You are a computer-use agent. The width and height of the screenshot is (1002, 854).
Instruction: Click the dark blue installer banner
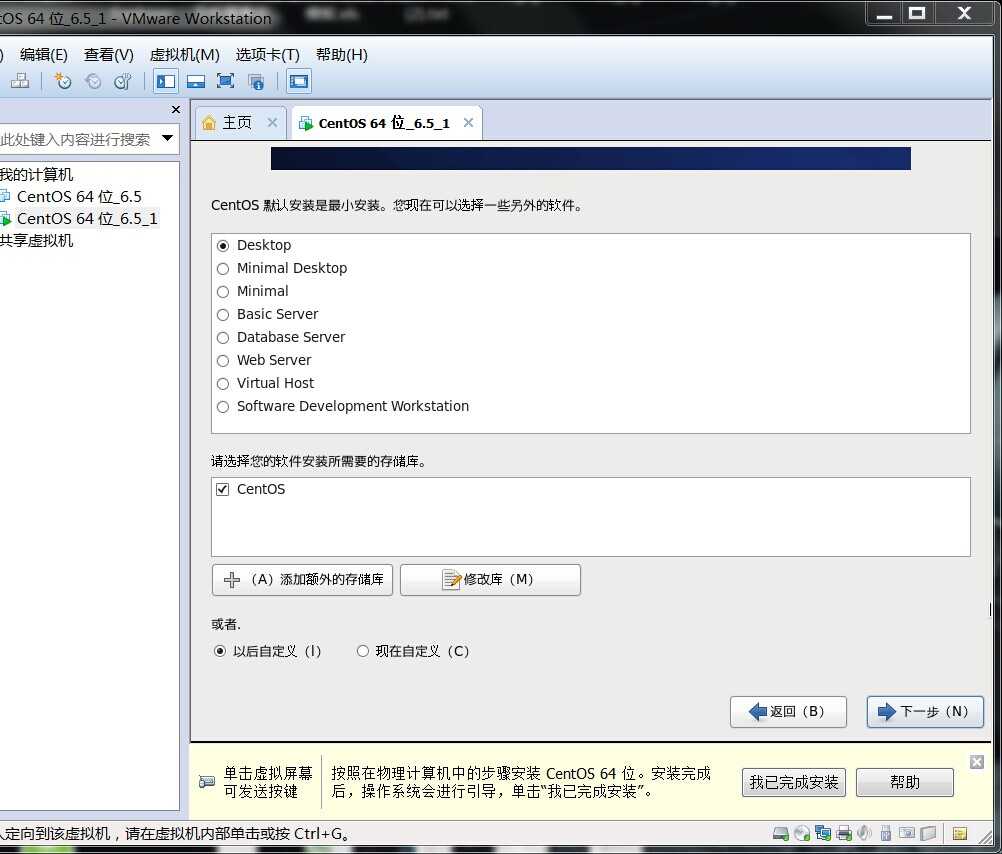pos(590,159)
